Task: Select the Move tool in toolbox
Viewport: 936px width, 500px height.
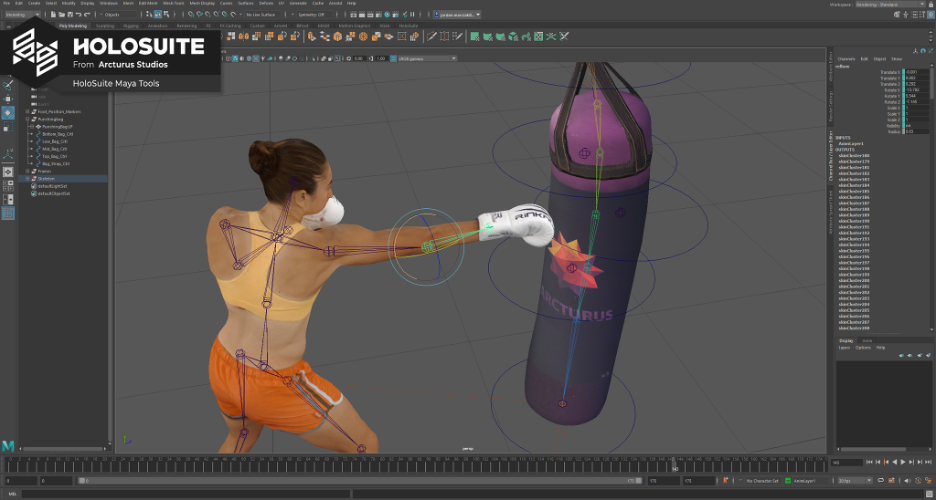Action: tap(8, 99)
